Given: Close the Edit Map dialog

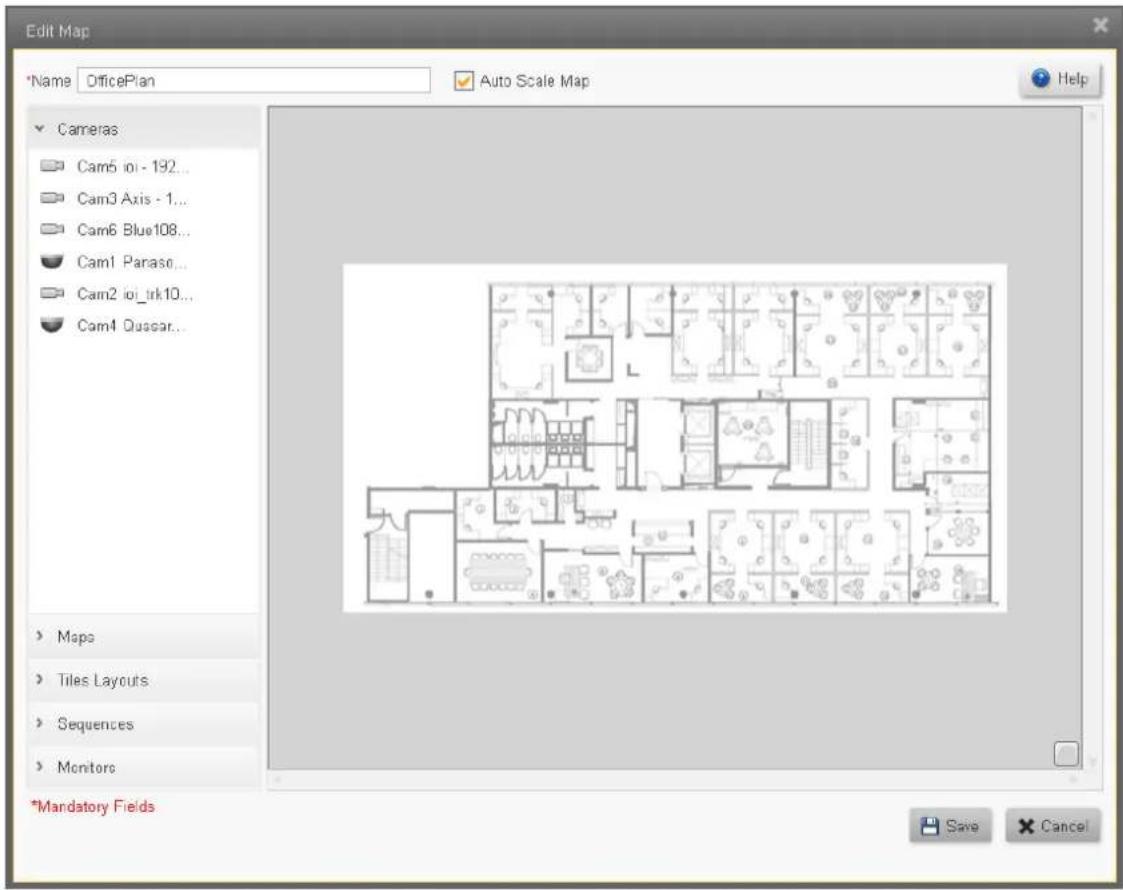Looking at the screenshot, I should (1100, 26).
